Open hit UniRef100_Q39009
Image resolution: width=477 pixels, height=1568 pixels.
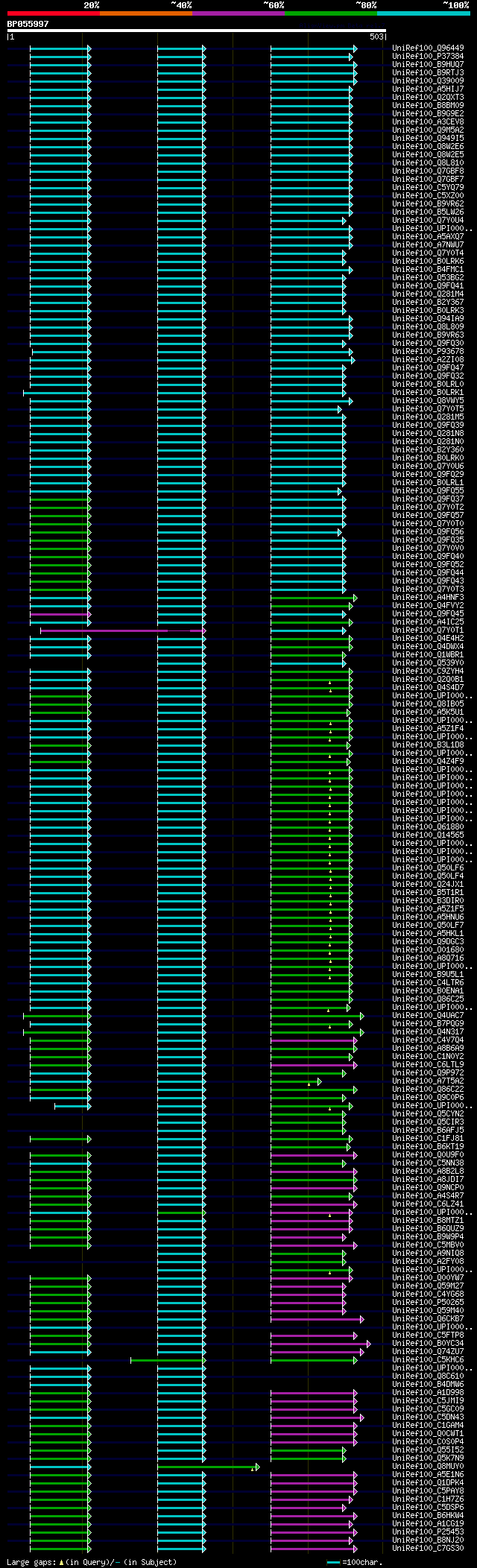(x=428, y=81)
